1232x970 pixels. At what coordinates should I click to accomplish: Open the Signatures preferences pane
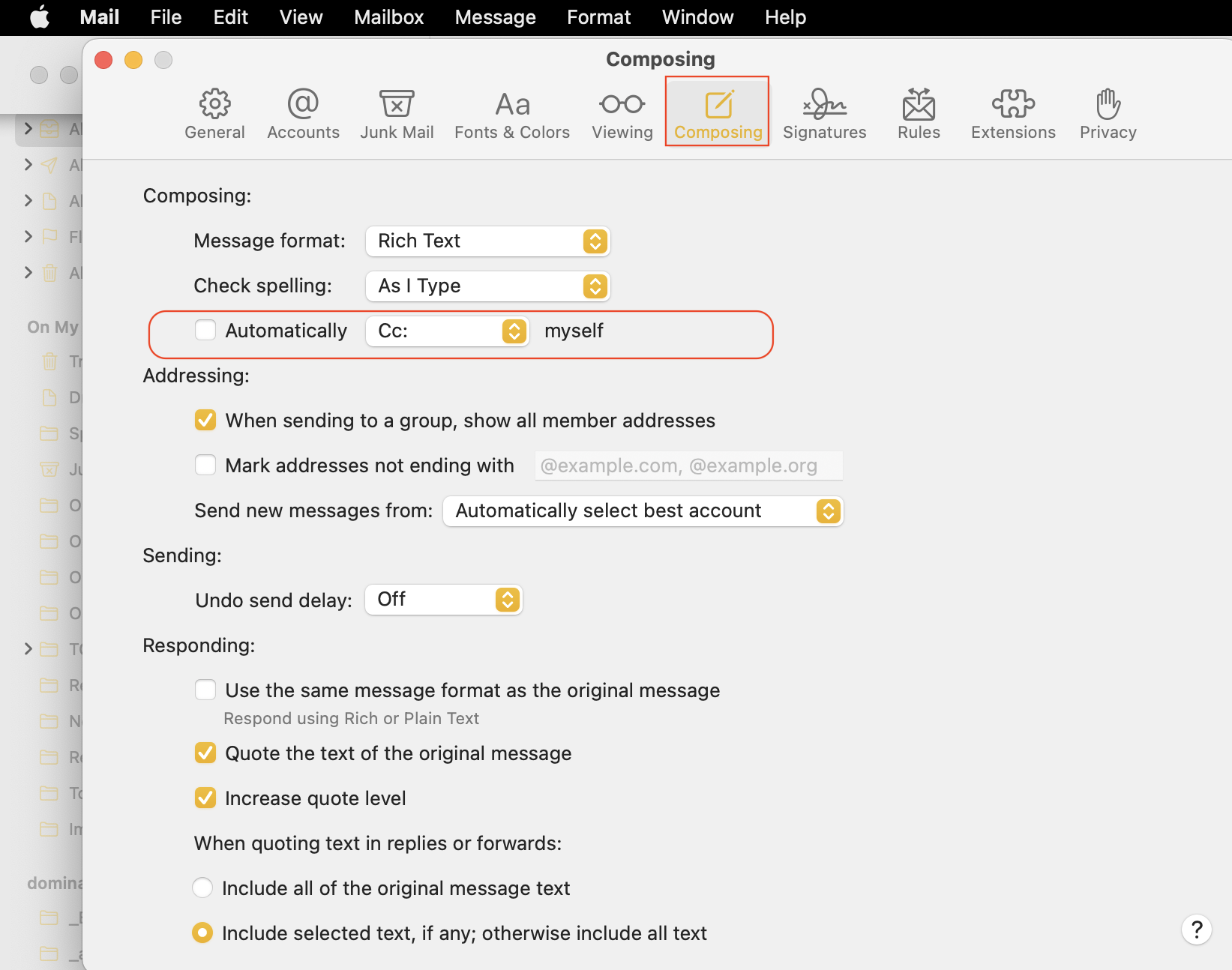click(x=824, y=114)
